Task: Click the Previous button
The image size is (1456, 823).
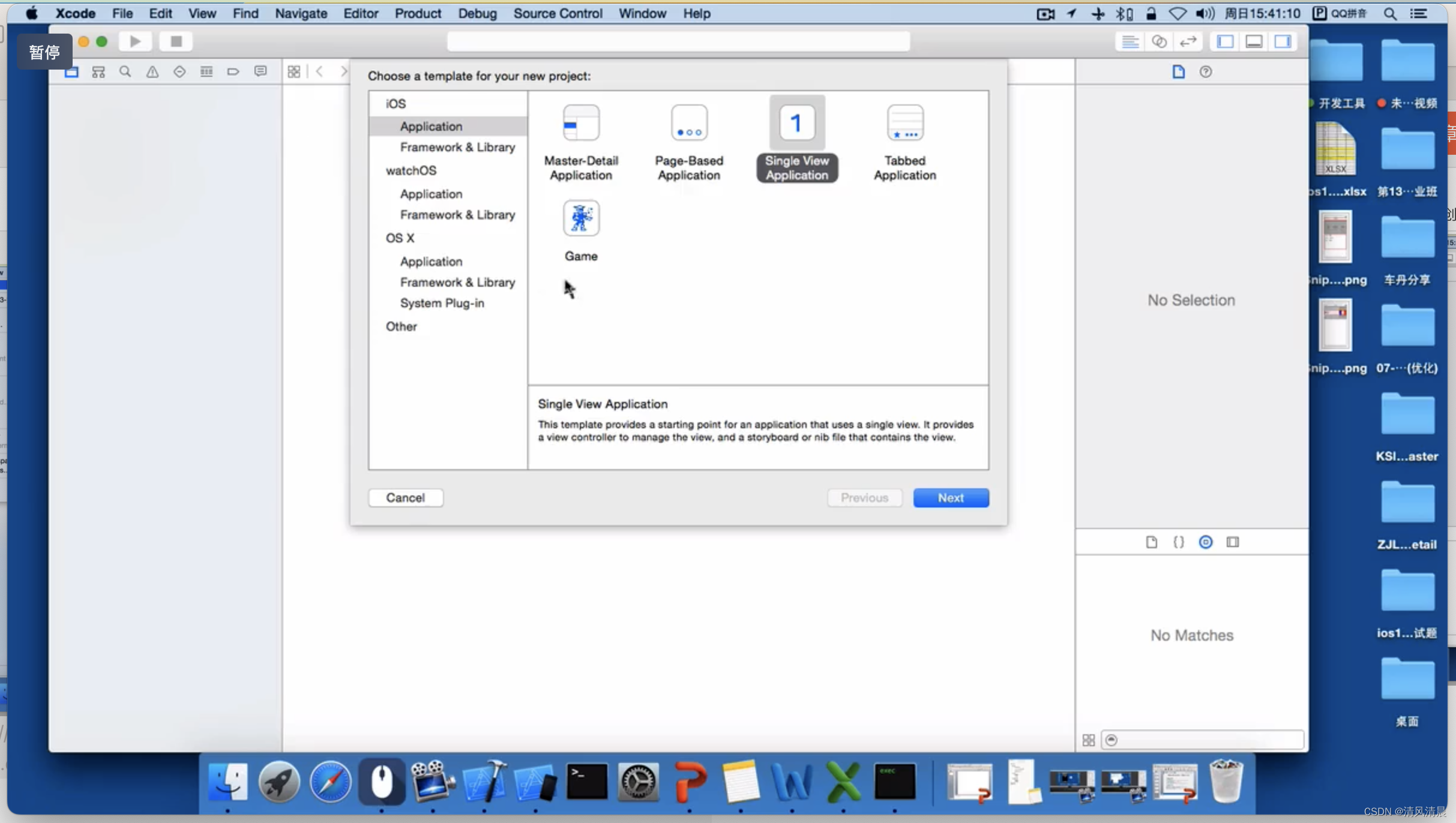Action: click(864, 498)
